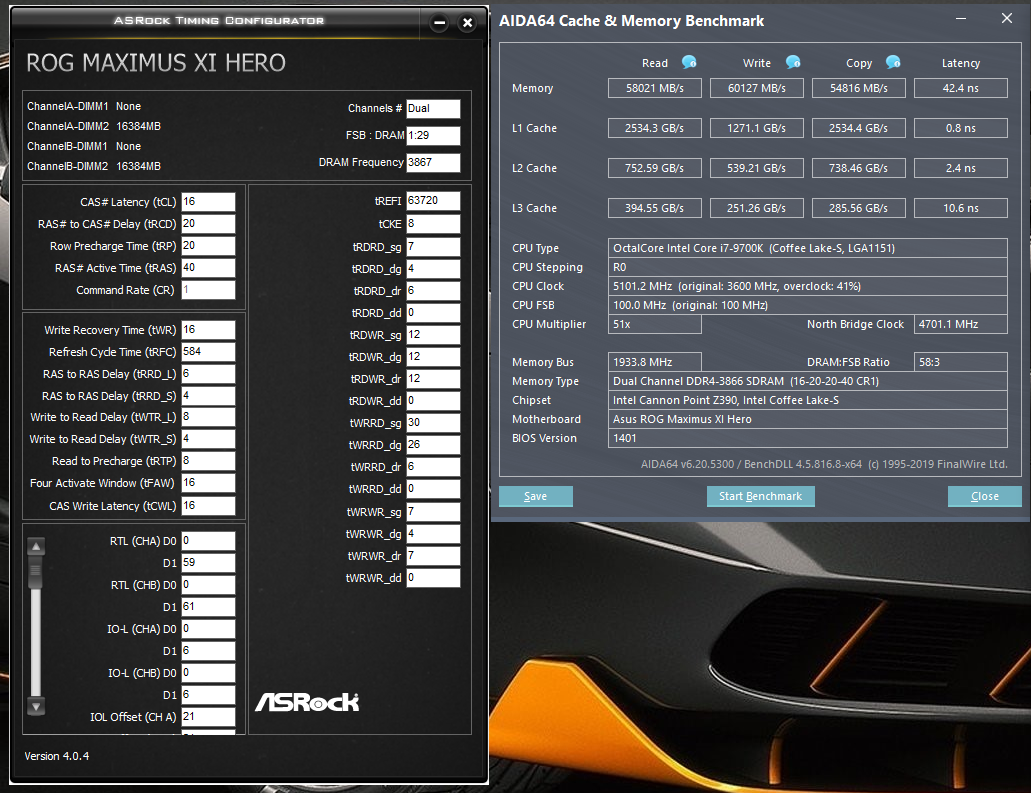Click the Read info bubble icon in AIDA64
This screenshot has width=1031, height=793.
689,62
